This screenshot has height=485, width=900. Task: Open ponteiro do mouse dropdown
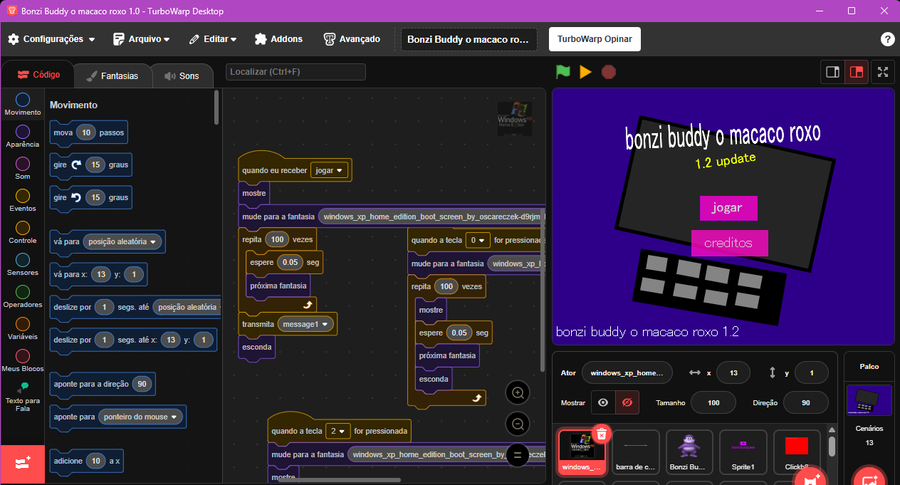tap(140, 417)
